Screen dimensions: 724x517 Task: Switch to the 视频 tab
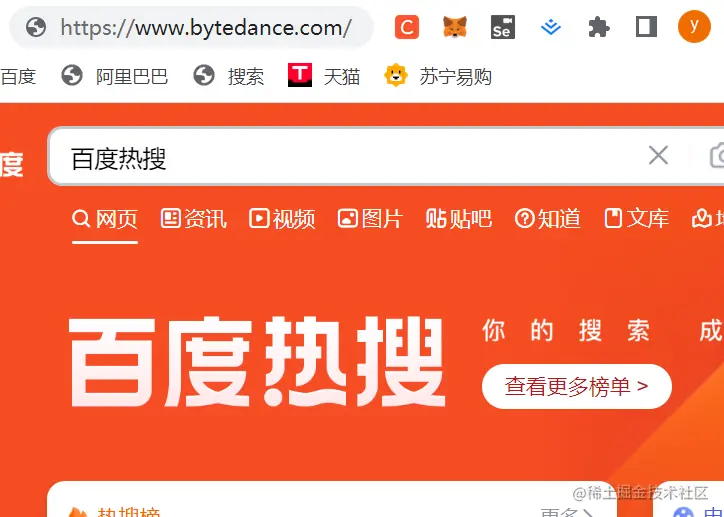point(282,219)
